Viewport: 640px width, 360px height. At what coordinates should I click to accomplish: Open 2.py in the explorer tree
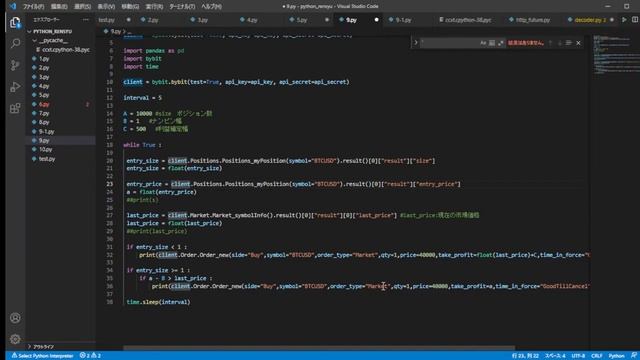click(x=44, y=68)
